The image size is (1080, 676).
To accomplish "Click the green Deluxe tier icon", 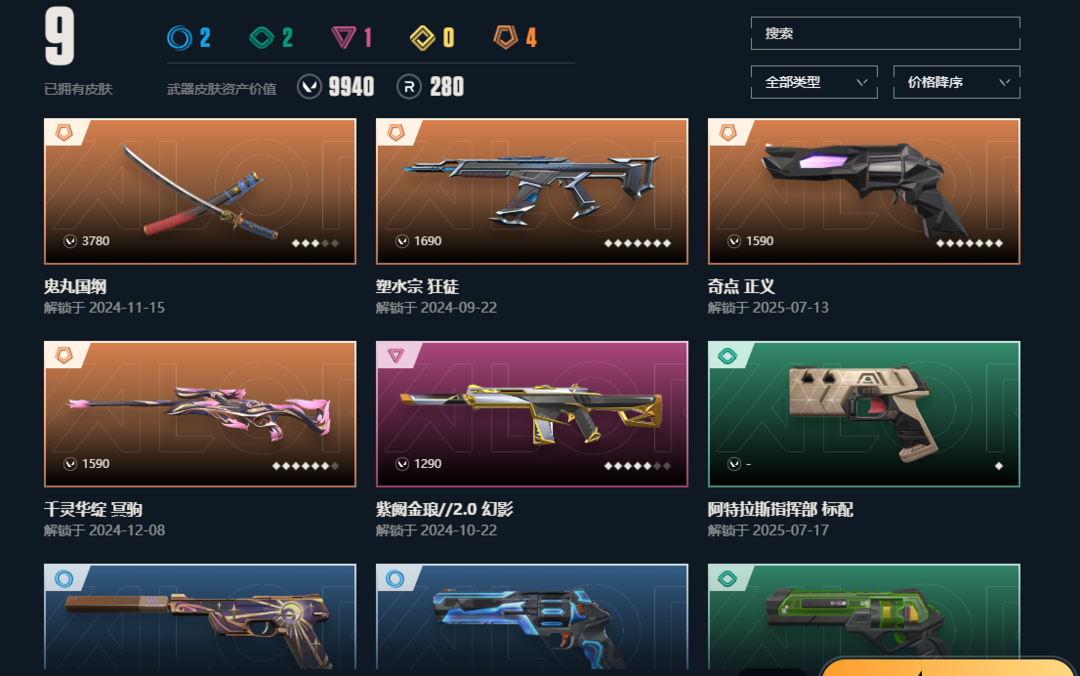I will tap(262, 37).
